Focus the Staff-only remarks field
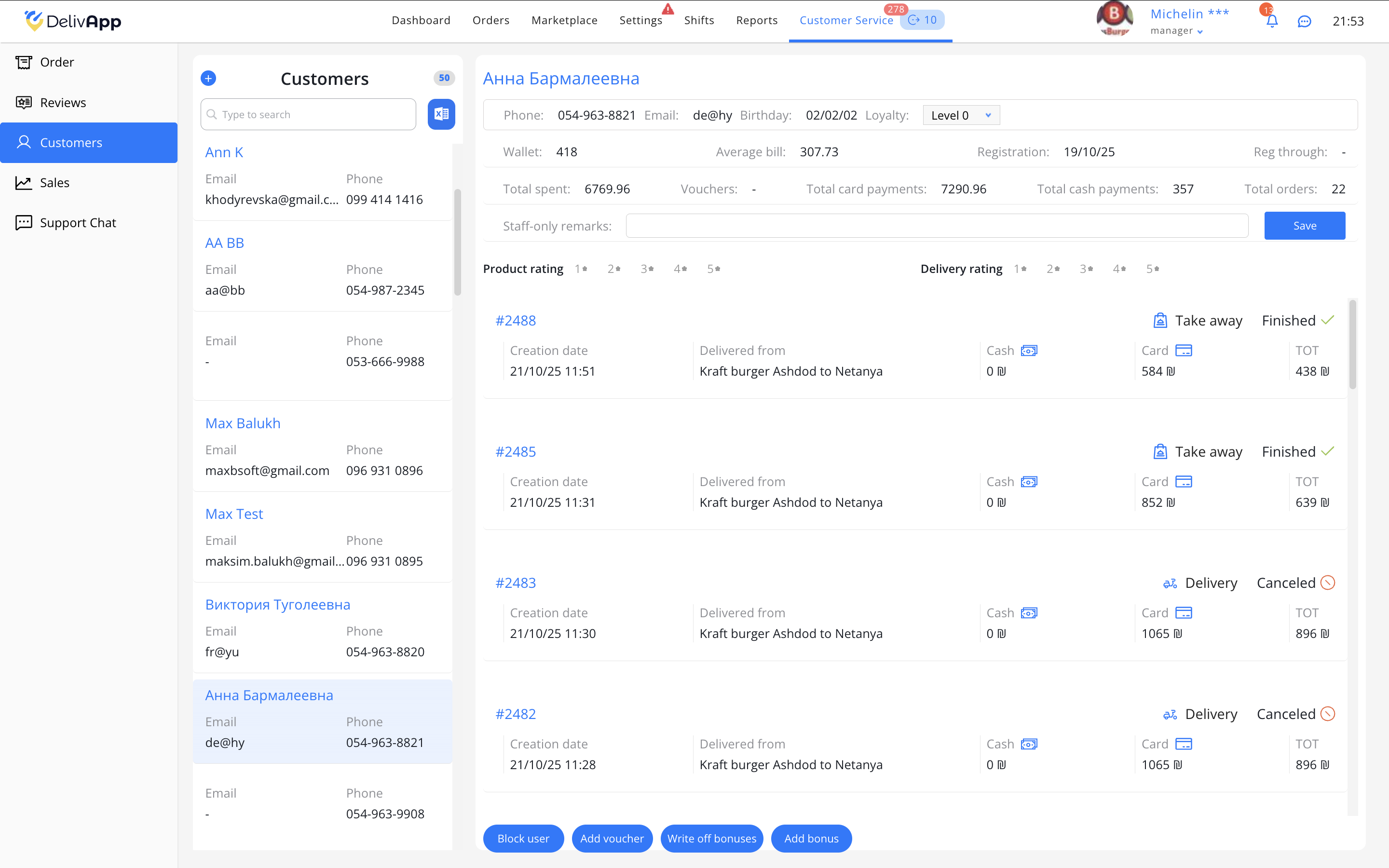The width and height of the screenshot is (1389, 868). coord(936,226)
